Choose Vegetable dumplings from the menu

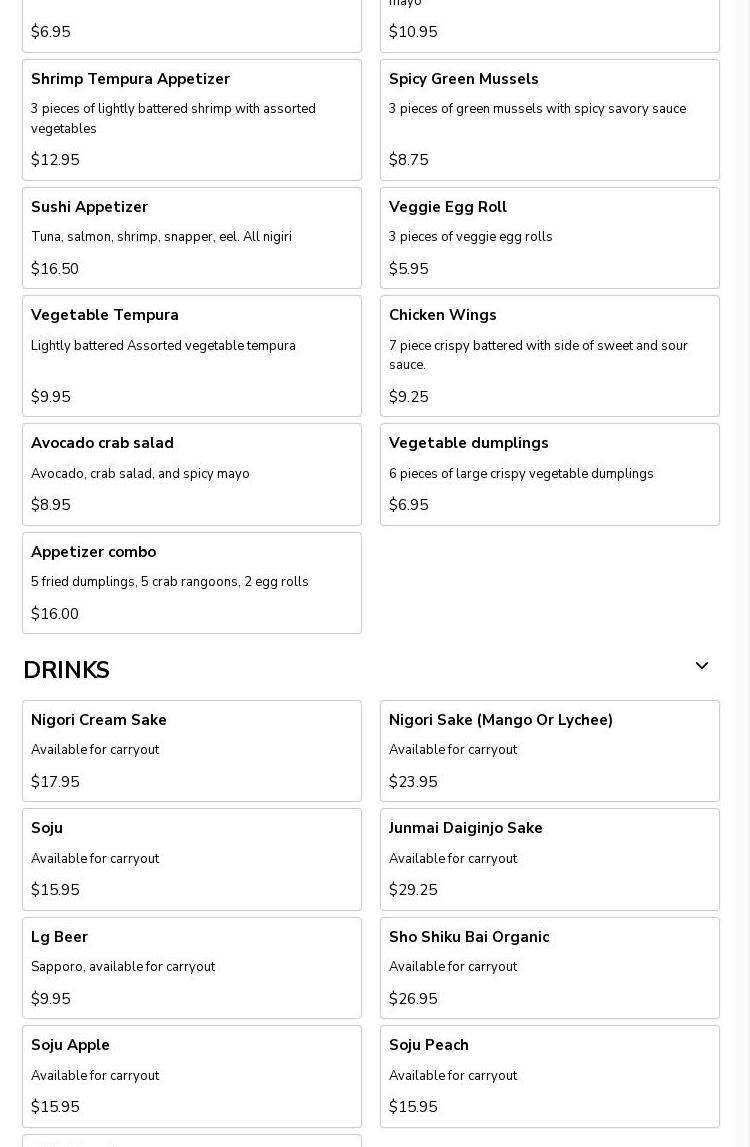pyautogui.click(x=549, y=474)
